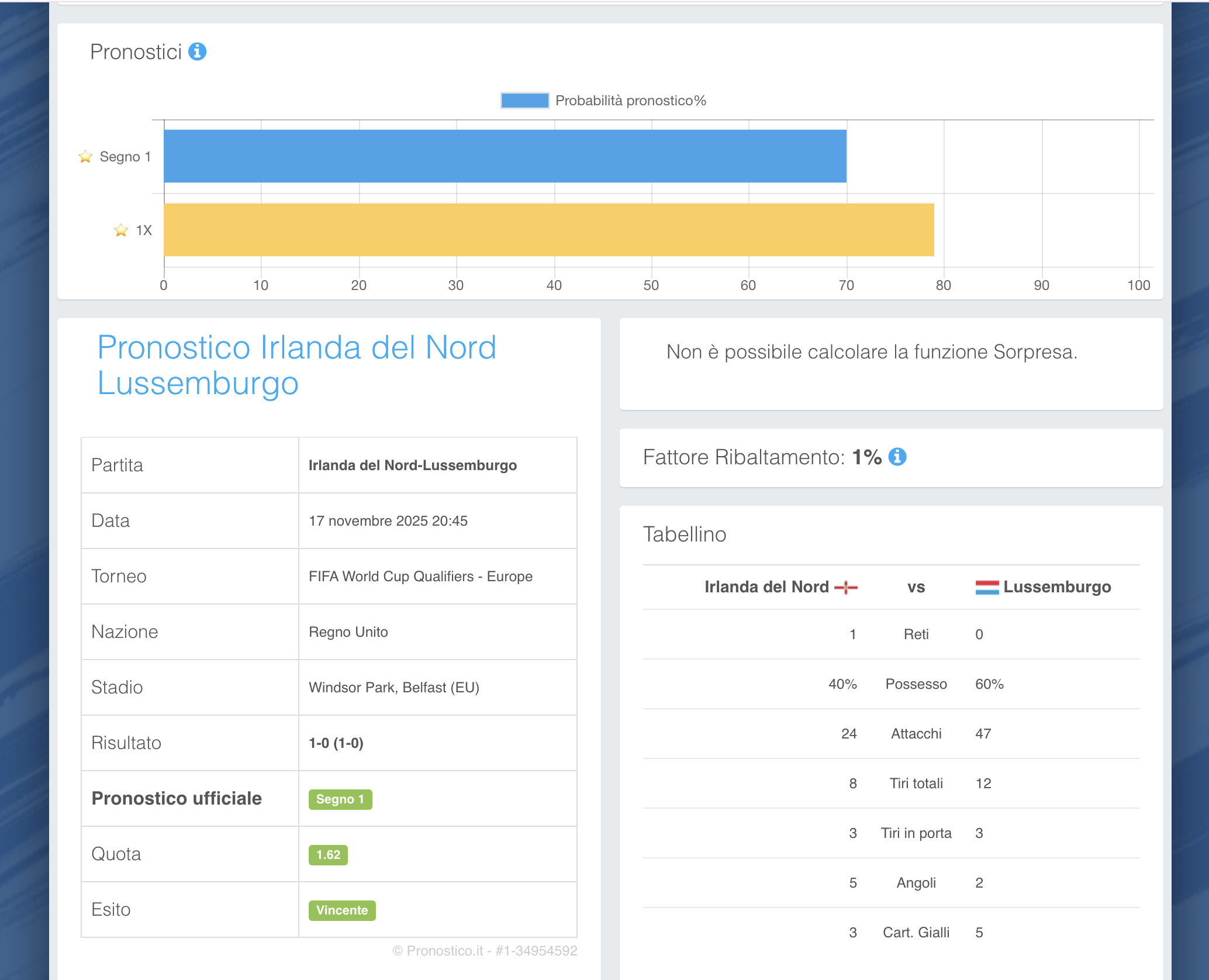Toggle the Probabilità pronostico legend swatch
Screen dimensions: 1209x980
[524, 101]
